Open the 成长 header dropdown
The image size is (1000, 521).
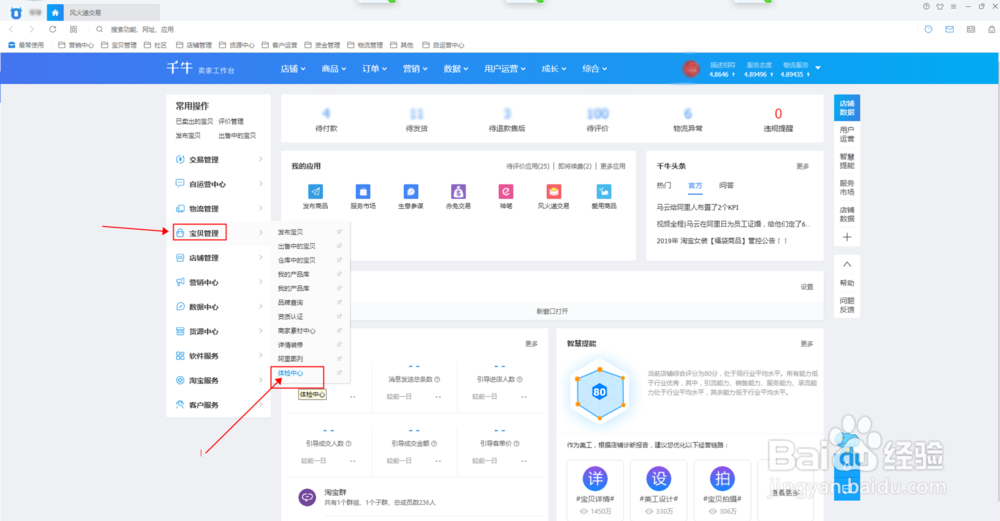(554, 68)
